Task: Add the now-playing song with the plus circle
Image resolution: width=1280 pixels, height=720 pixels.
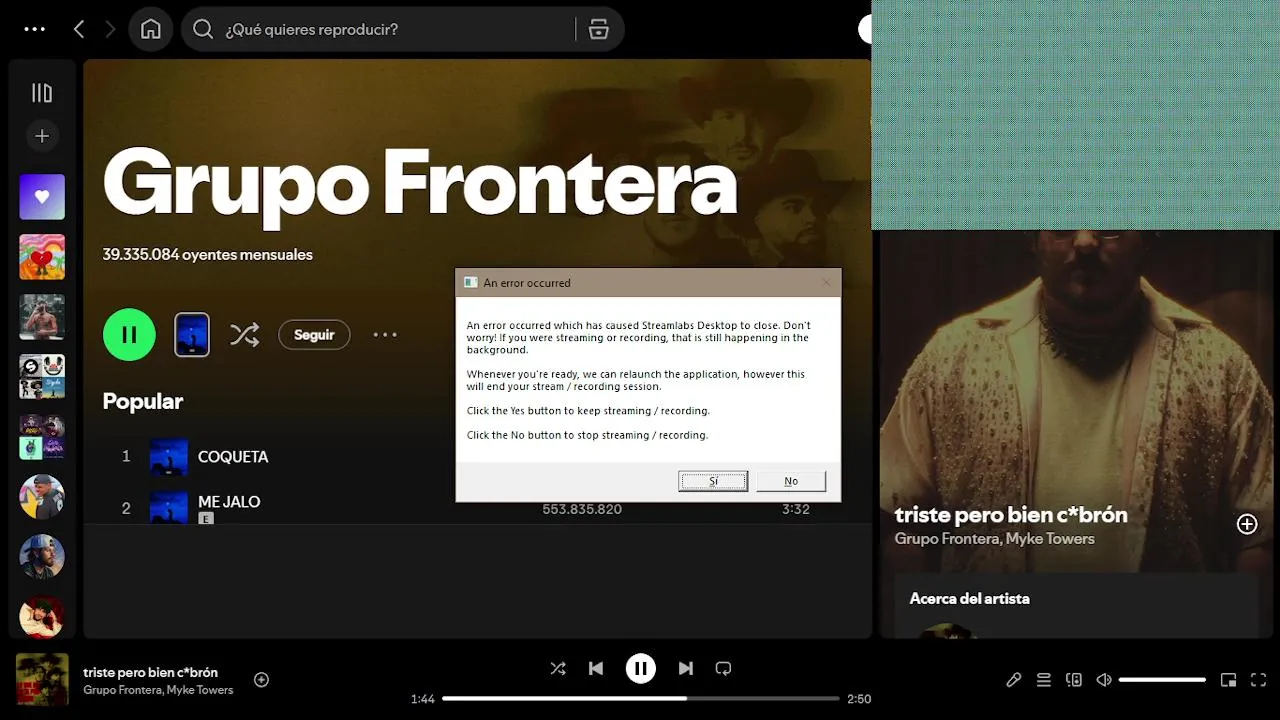Action: (x=1247, y=524)
